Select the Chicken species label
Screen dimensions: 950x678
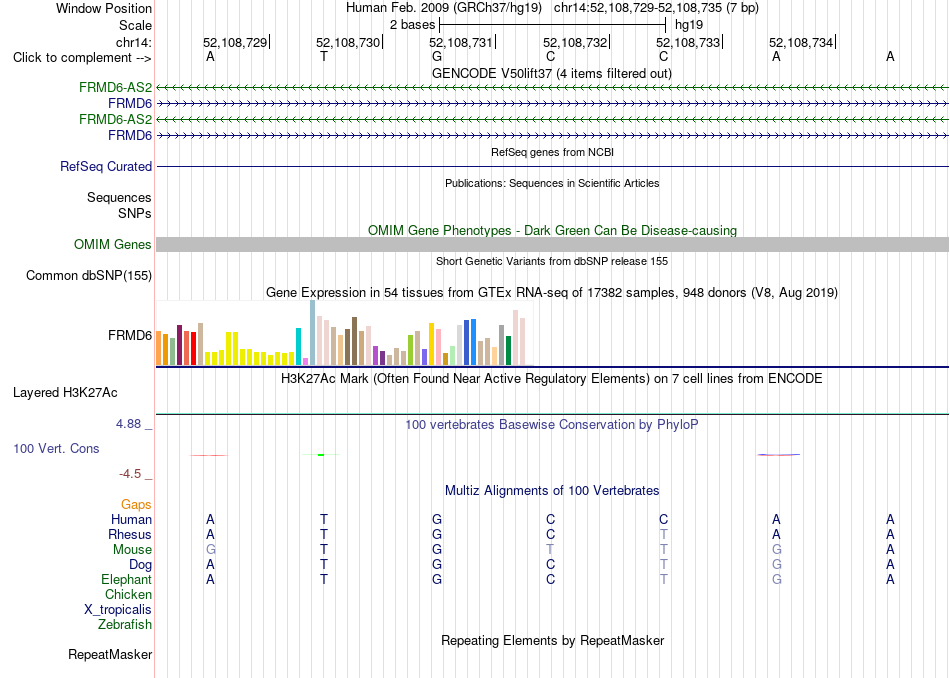[x=128, y=594]
